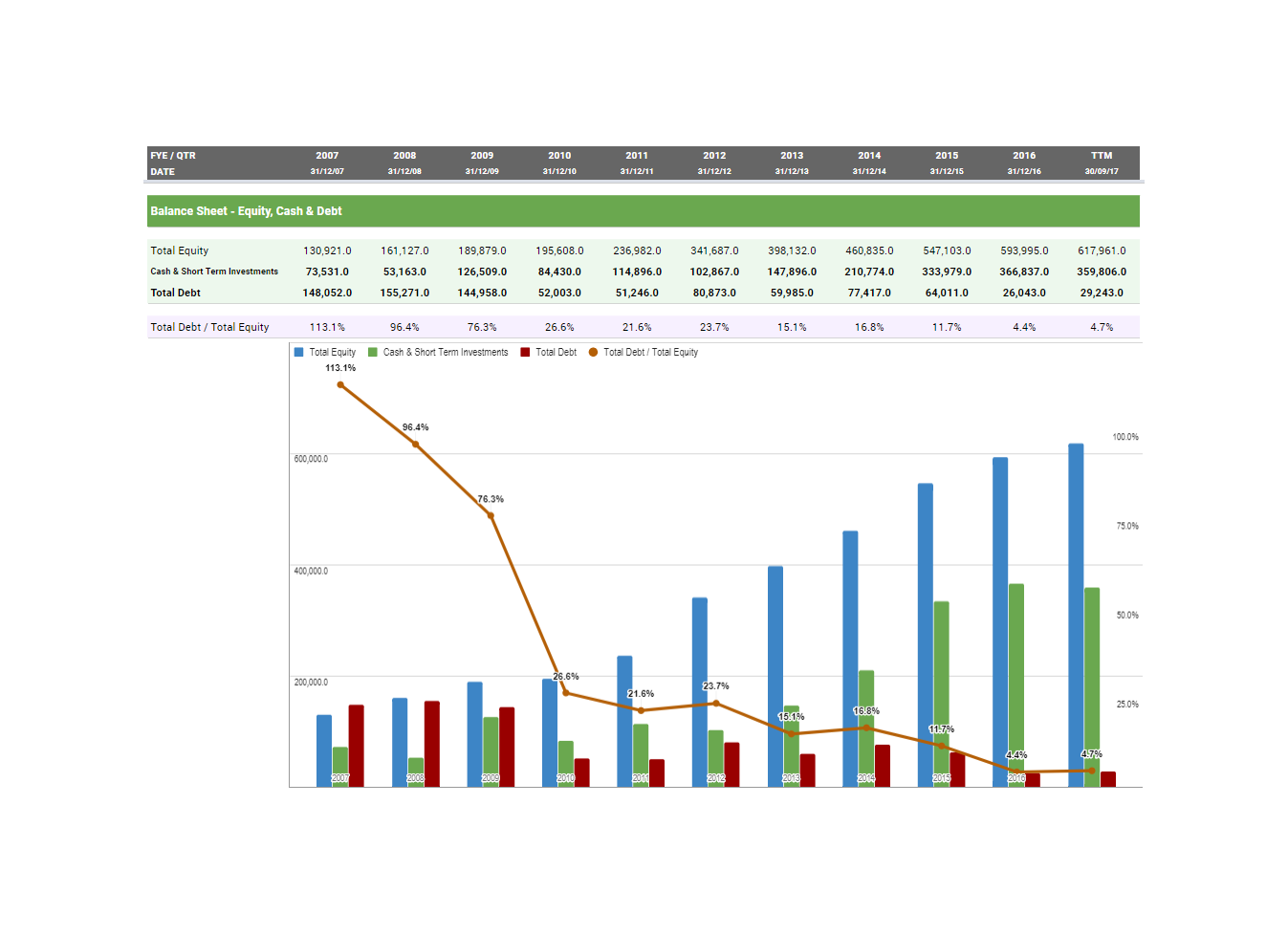Select the 2008 column header

404,155
